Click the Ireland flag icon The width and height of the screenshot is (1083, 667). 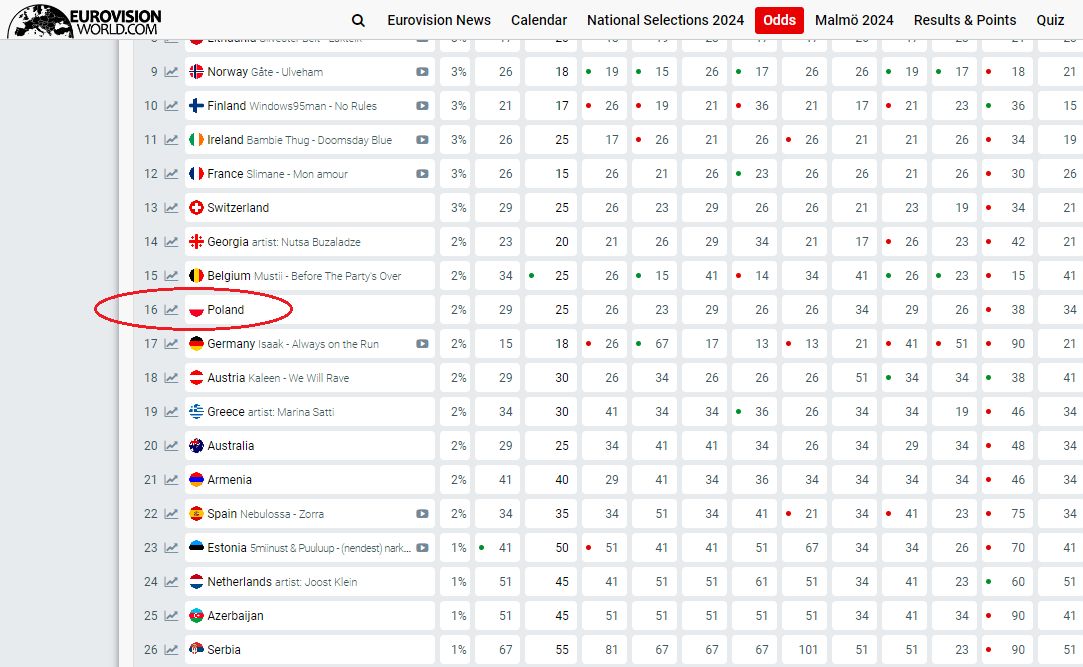197,140
